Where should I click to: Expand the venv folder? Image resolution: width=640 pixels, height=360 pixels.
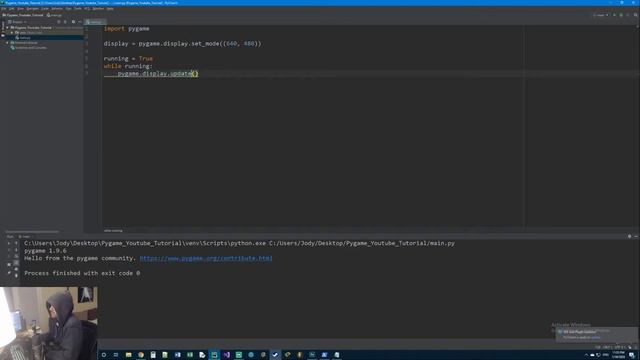(12, 33)
